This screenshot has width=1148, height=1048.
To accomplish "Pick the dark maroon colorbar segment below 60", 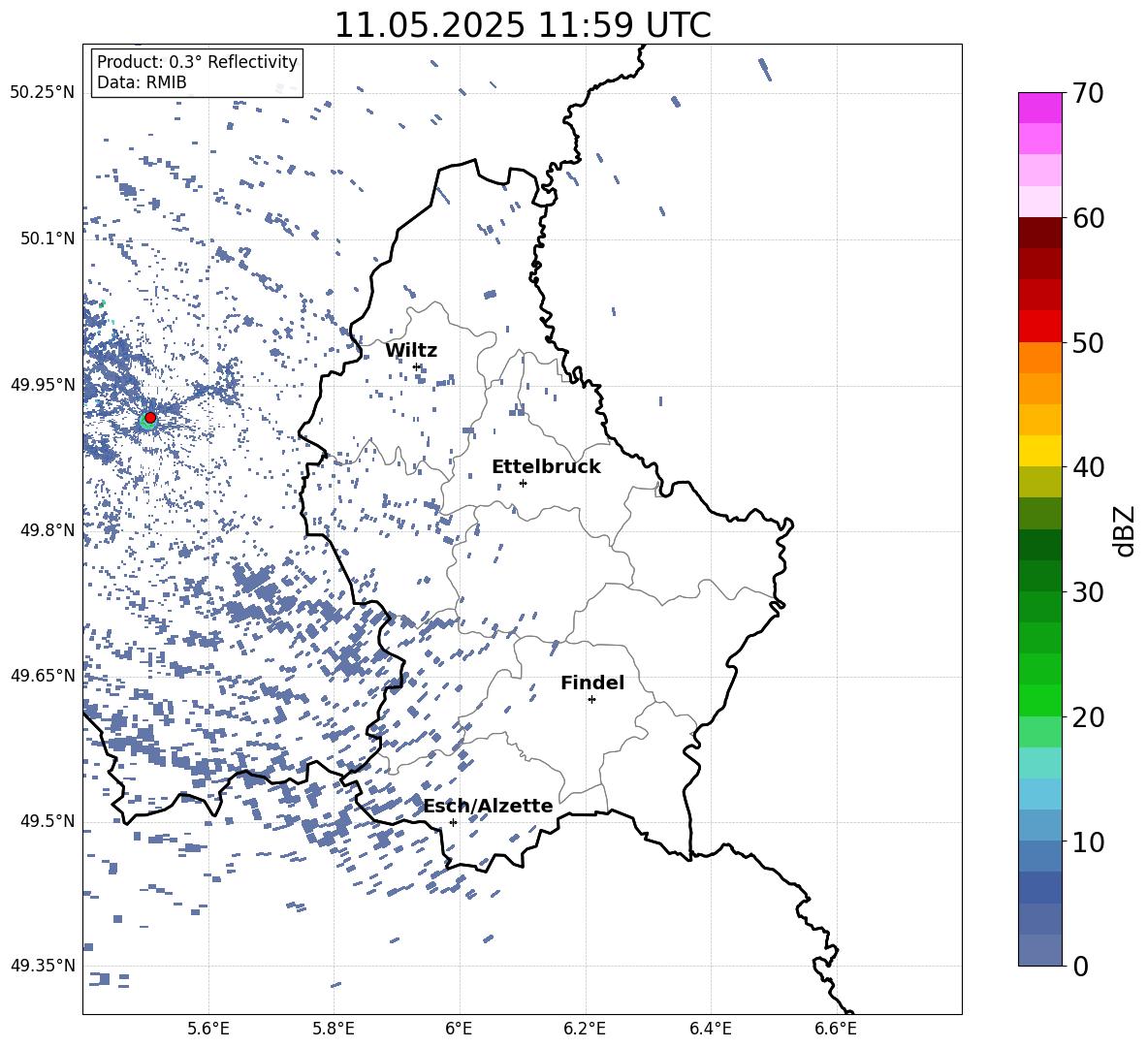I will click(x=1040, y=234).
